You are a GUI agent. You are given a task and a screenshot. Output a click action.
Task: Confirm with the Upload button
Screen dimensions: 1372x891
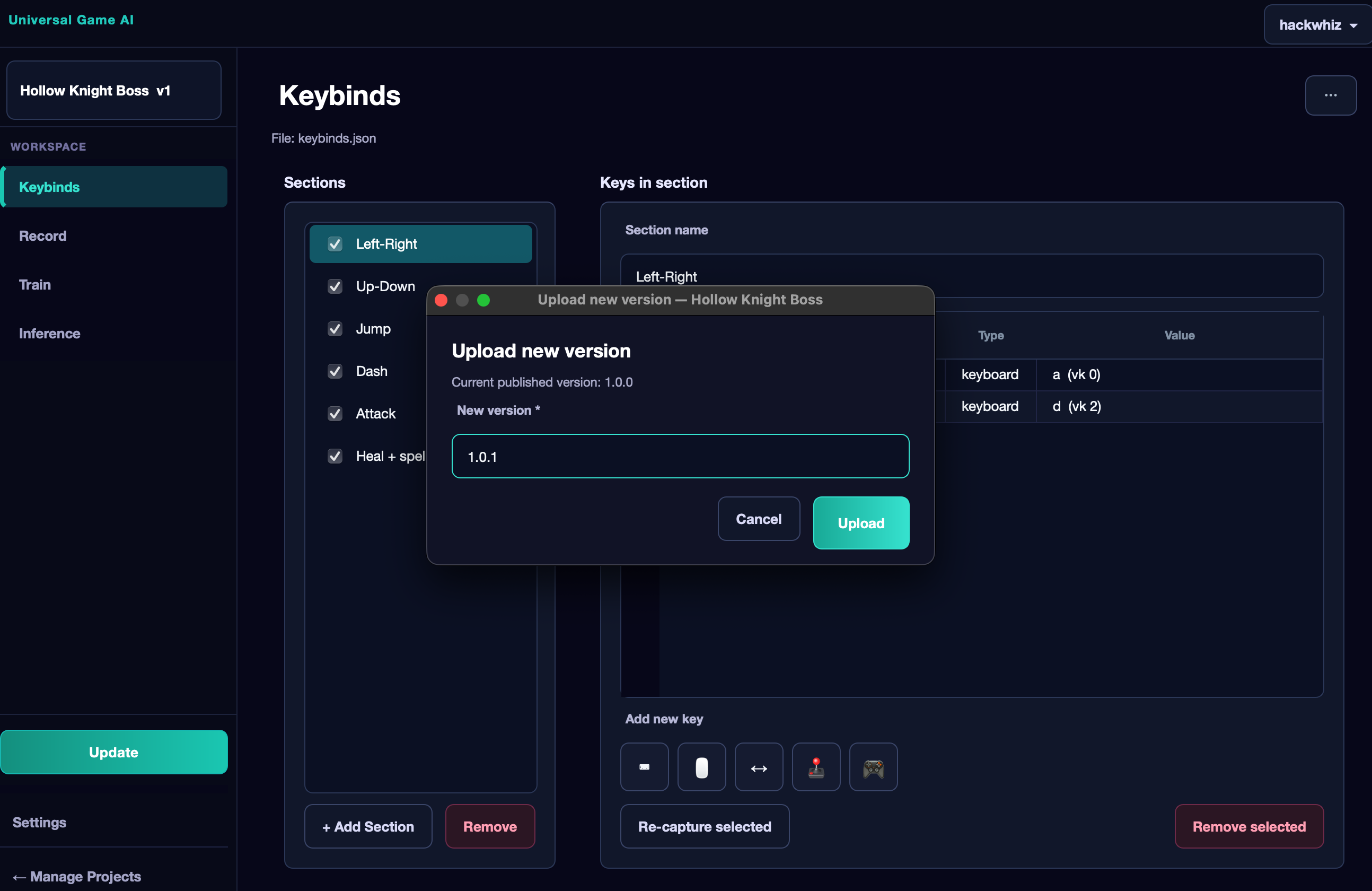coord(860,522)
